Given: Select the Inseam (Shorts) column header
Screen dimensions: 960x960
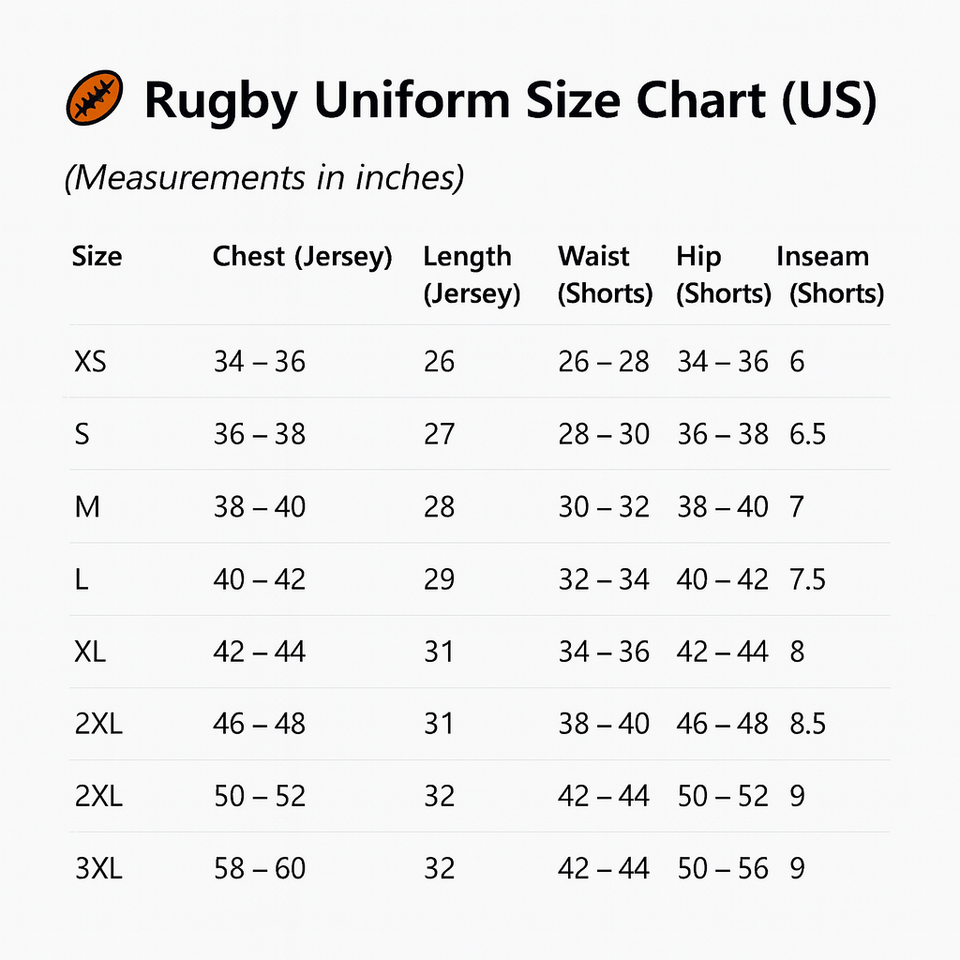Looking at the screenshot, I should pos(830,275).
